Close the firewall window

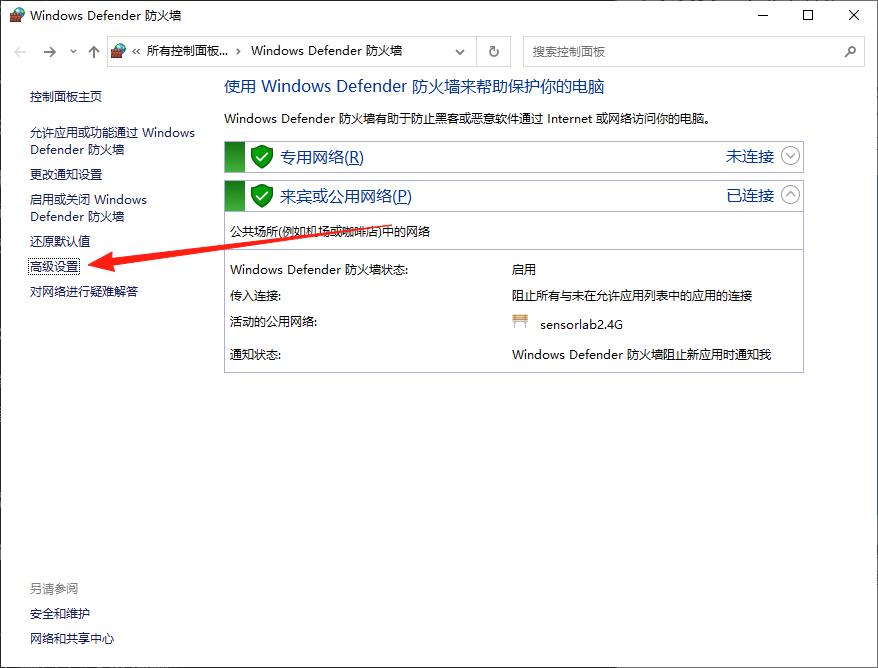tap(853, 15)
